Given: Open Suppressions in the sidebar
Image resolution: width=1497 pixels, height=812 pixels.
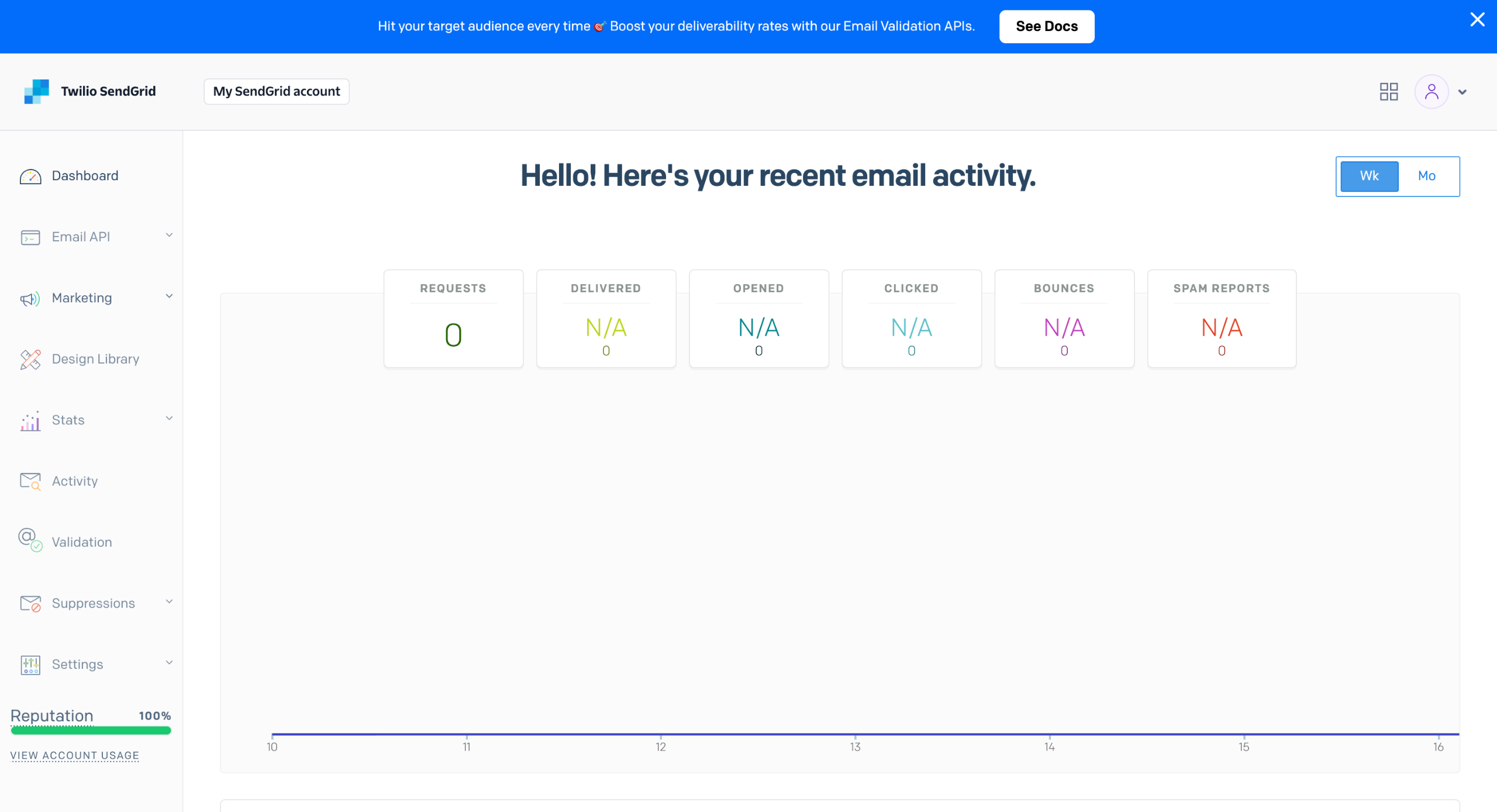Looking at the screenshot, I should pos(93,603).
